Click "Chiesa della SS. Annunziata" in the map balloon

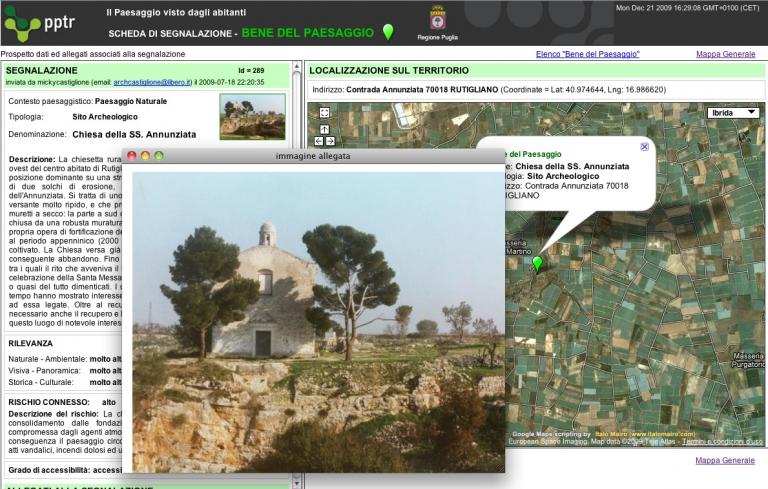(x=572, y=167)
